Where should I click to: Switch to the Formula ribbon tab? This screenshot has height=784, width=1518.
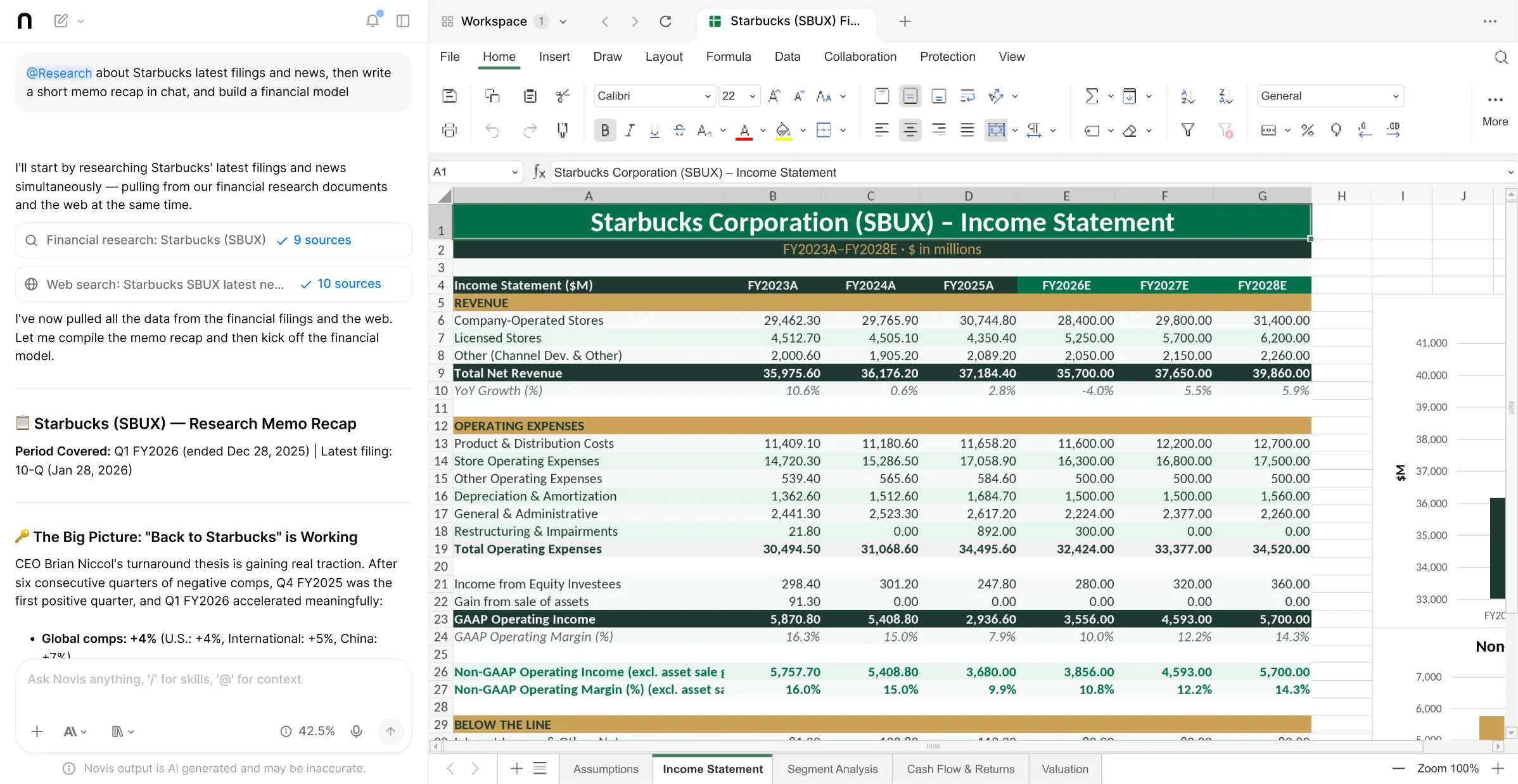[729, 56]
